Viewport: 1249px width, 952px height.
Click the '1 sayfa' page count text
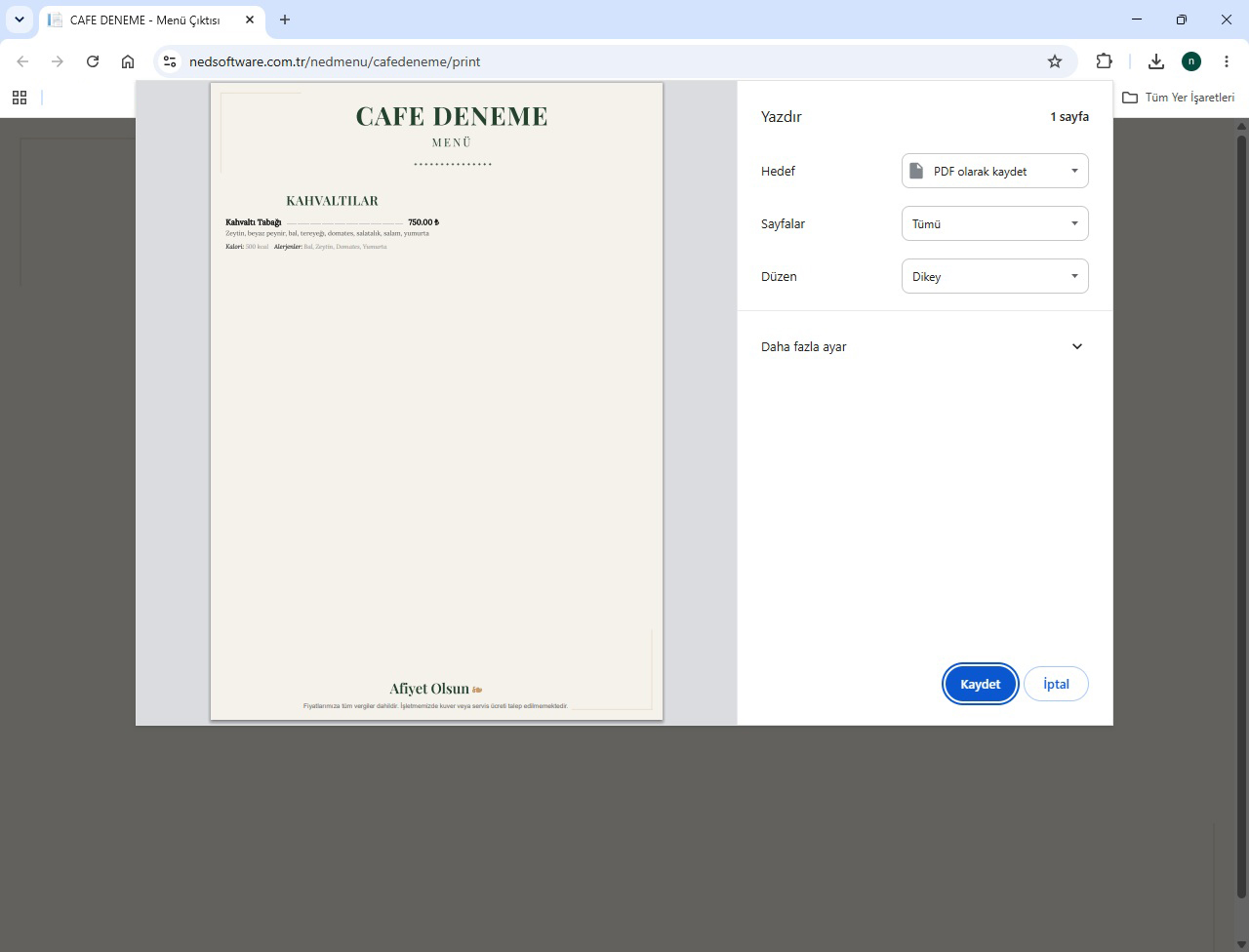tap(1069, 116)
